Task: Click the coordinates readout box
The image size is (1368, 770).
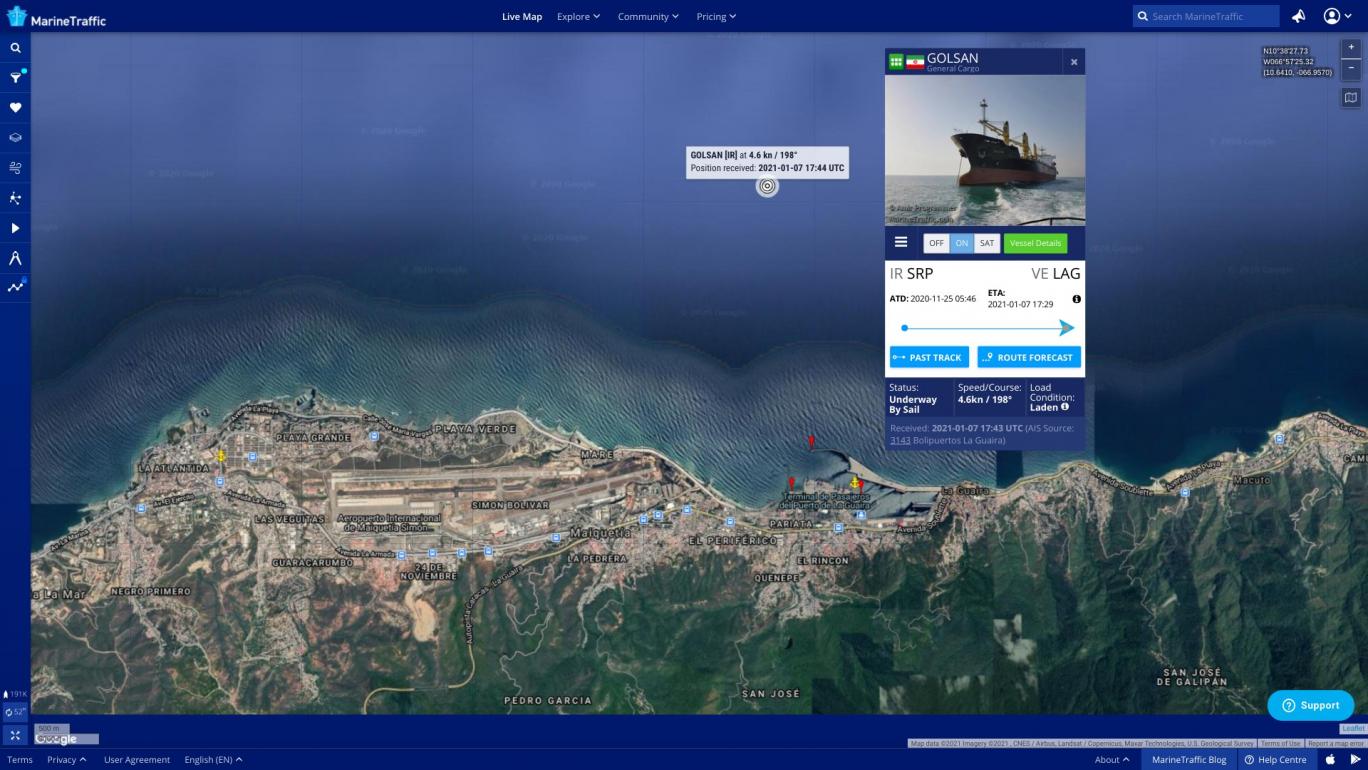Action: click(1297, 61)
